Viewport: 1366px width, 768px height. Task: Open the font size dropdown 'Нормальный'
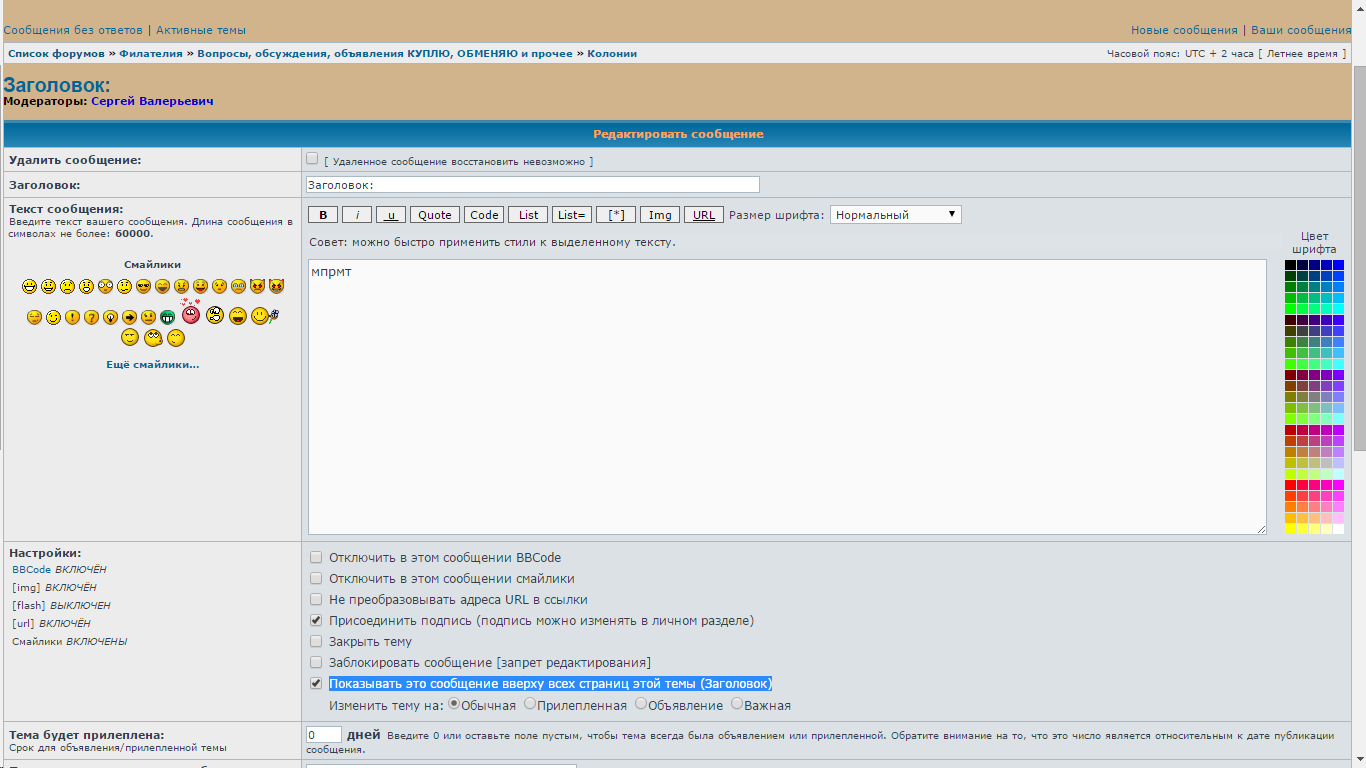coord(895,214)
